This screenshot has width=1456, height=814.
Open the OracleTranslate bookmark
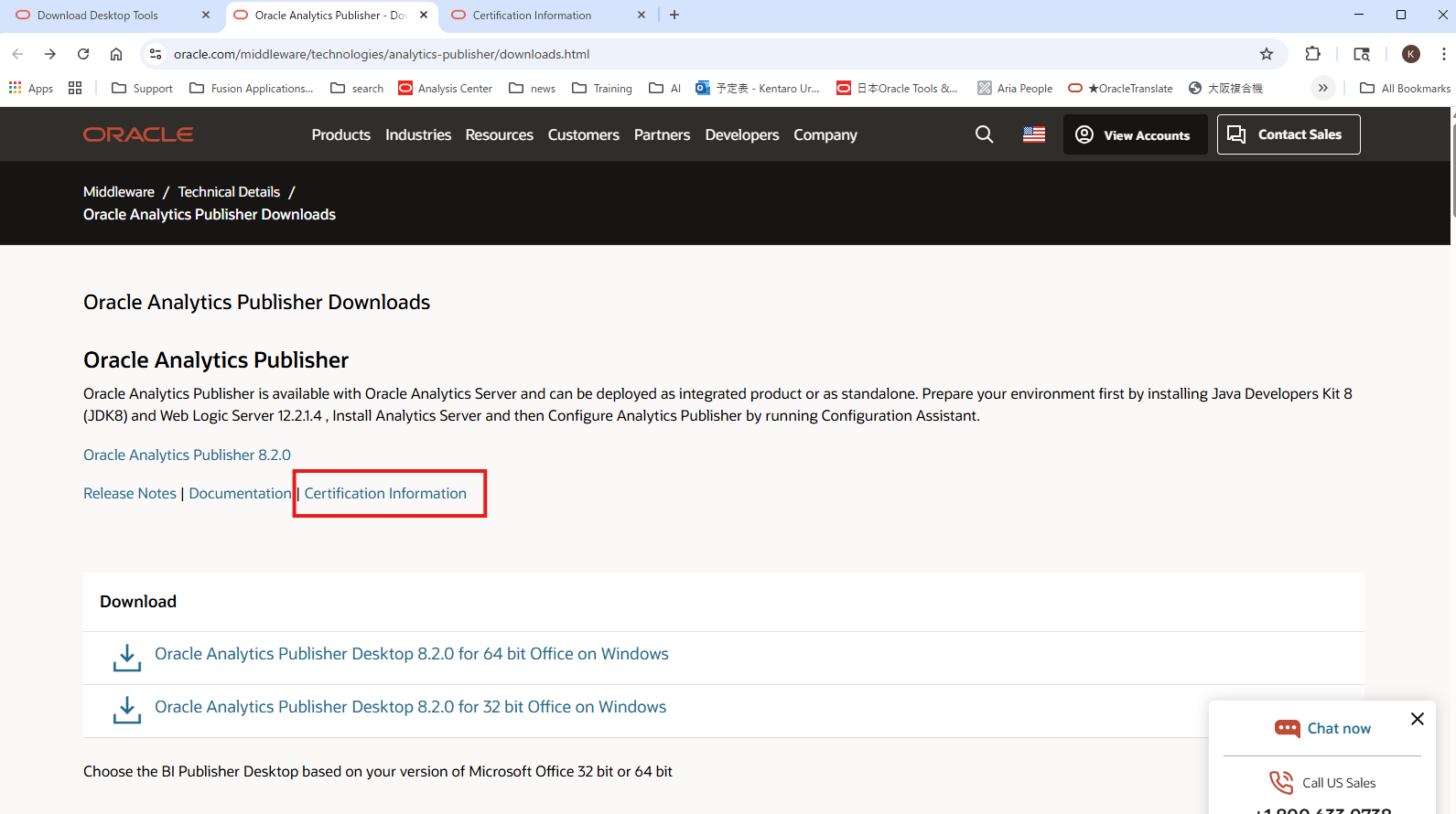1120,88
